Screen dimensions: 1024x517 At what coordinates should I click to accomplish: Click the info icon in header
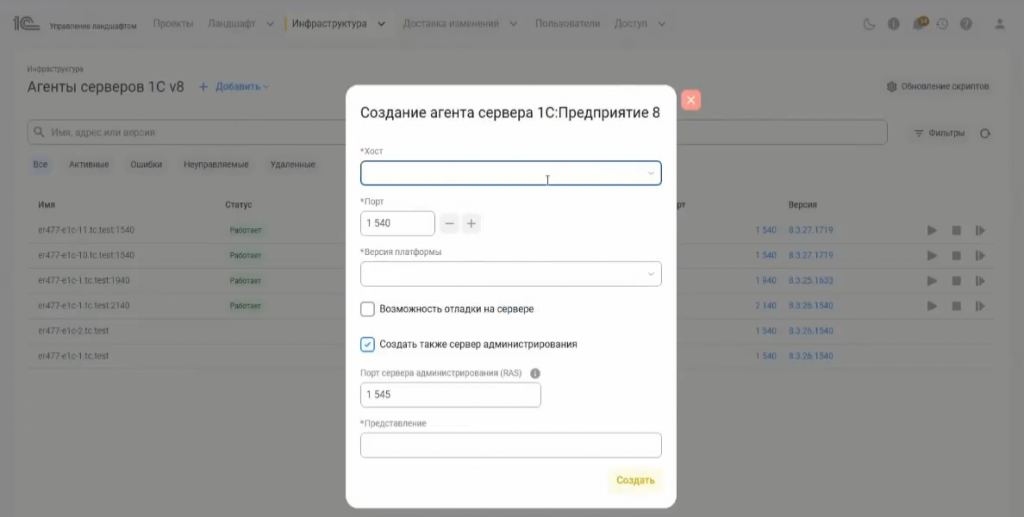click(893, 24)
